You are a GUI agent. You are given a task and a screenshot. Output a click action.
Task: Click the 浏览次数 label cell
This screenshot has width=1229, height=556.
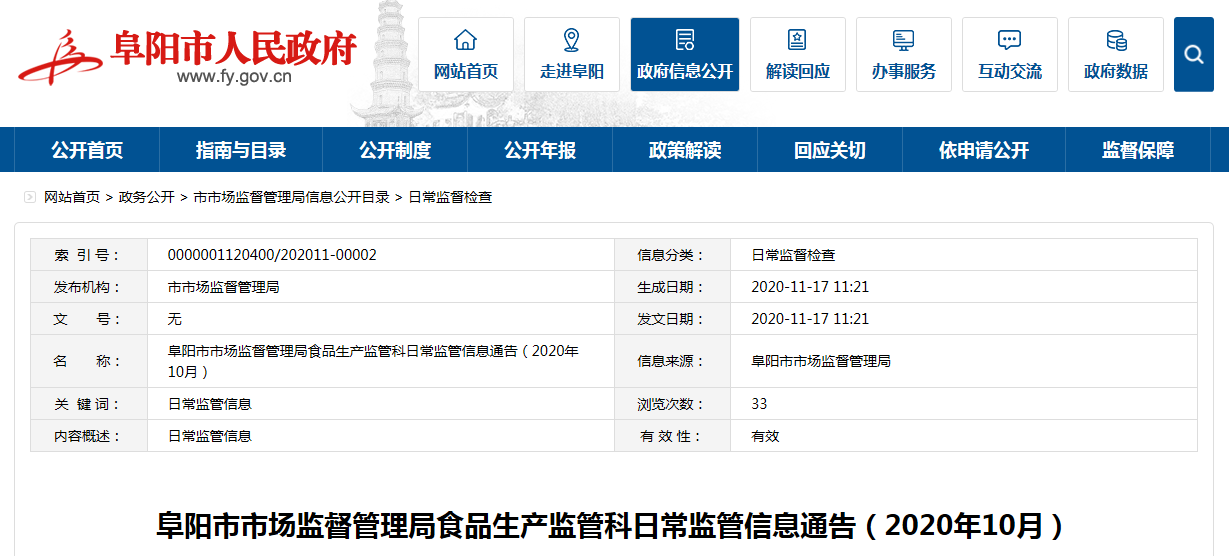672,404
